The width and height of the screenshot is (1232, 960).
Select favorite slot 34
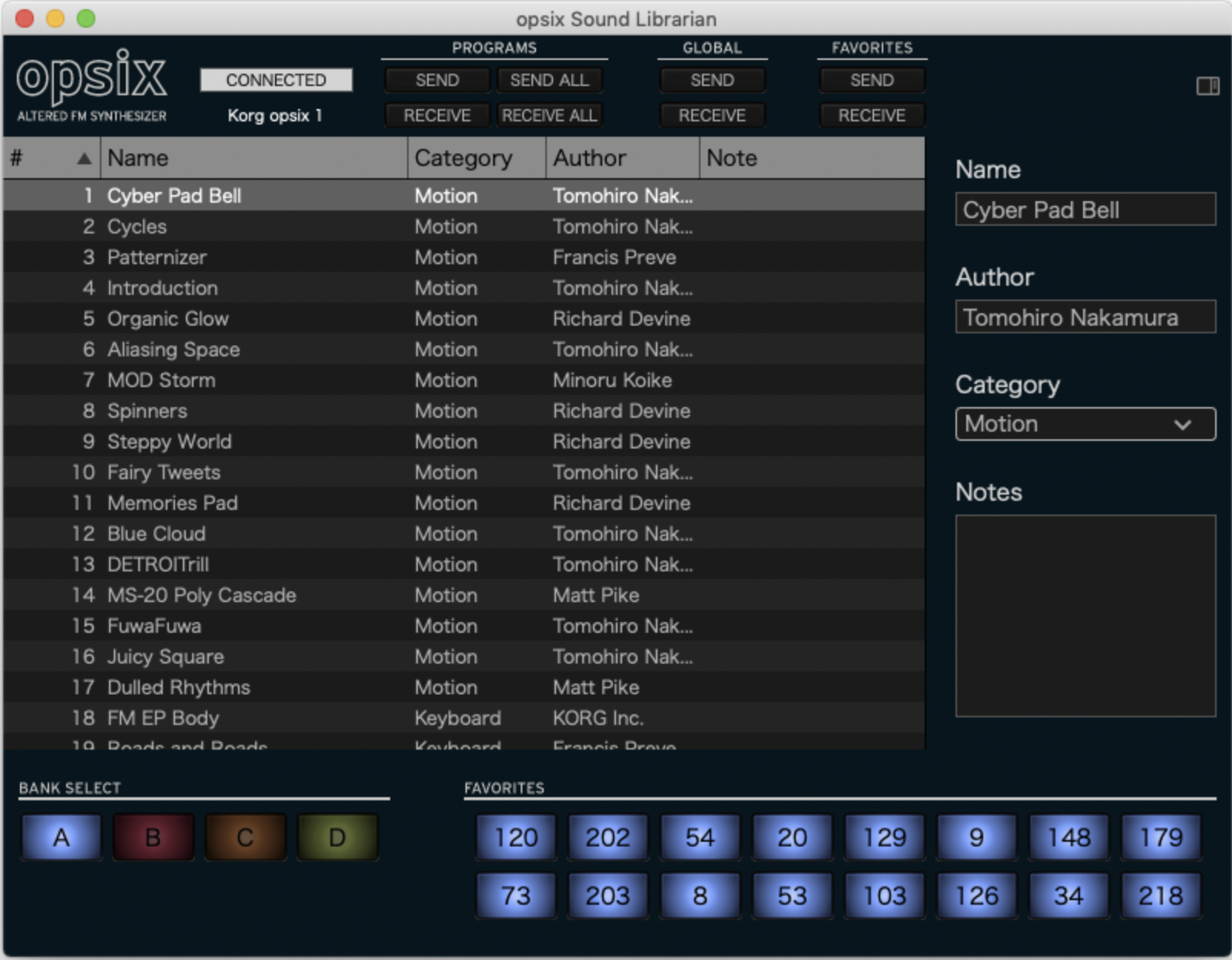1069,895
